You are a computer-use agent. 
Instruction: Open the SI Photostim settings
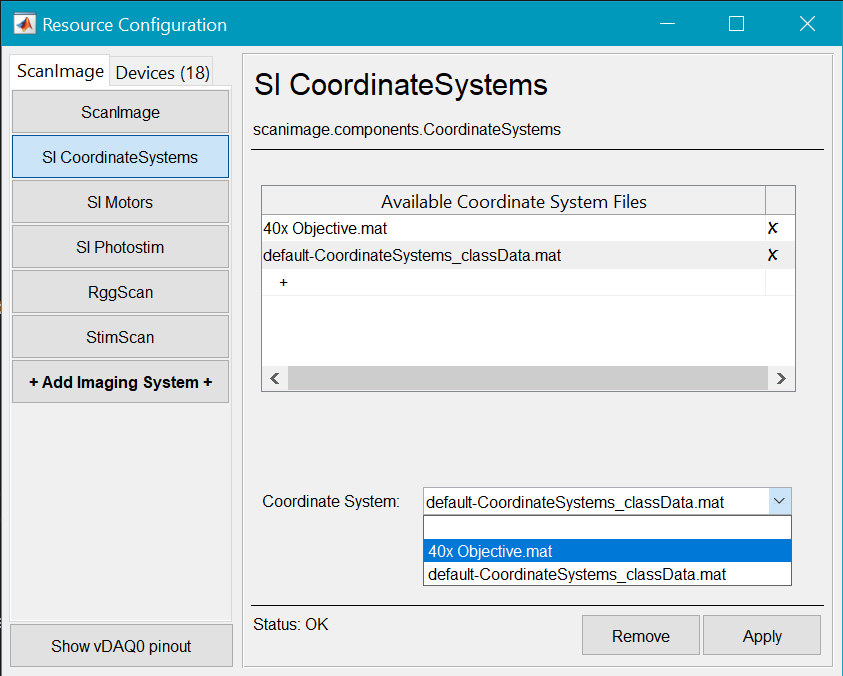(120, 247)
